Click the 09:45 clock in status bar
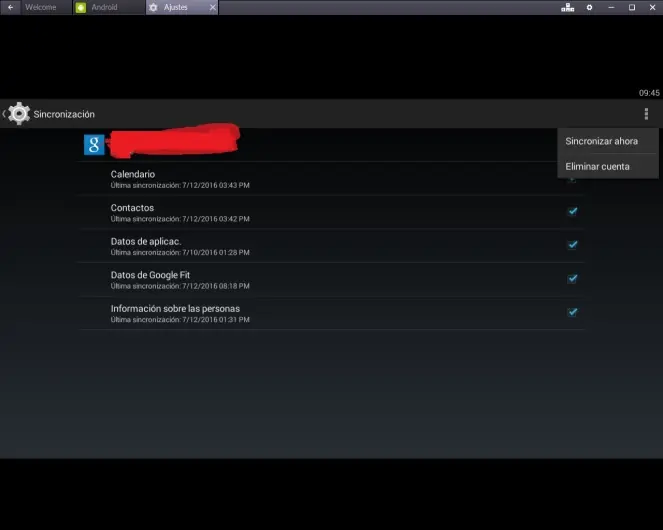663x530 pixels. click(649, 93)
